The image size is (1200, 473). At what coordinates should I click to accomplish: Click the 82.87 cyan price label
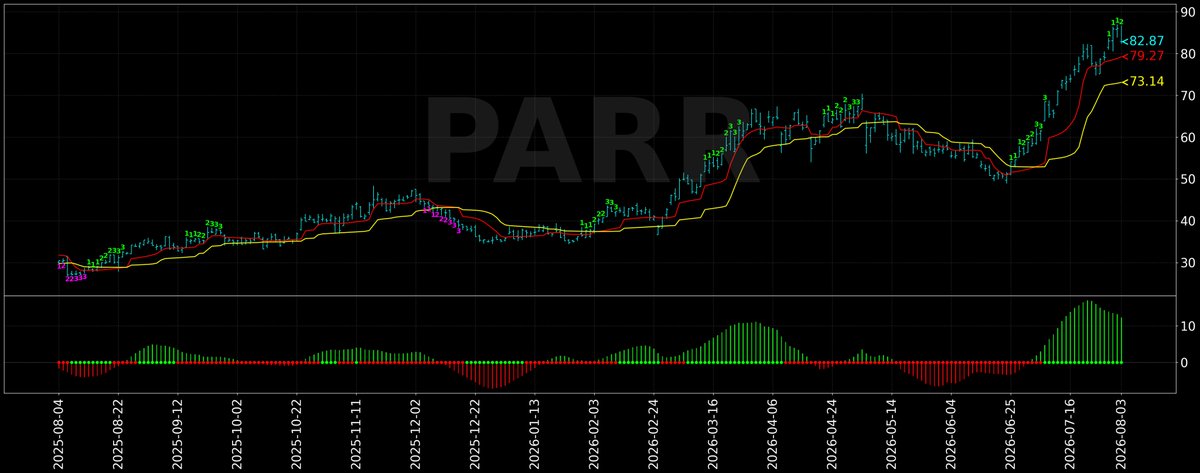1146,41
